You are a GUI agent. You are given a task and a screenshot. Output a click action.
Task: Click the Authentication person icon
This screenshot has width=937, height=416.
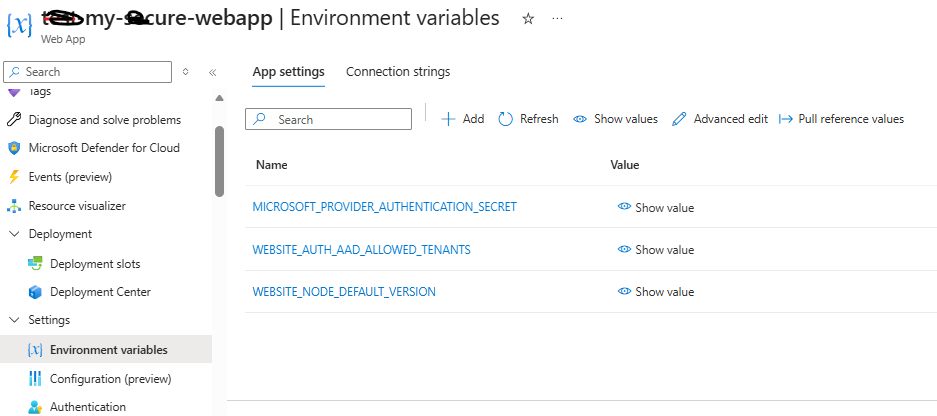[x=35, y=407]
